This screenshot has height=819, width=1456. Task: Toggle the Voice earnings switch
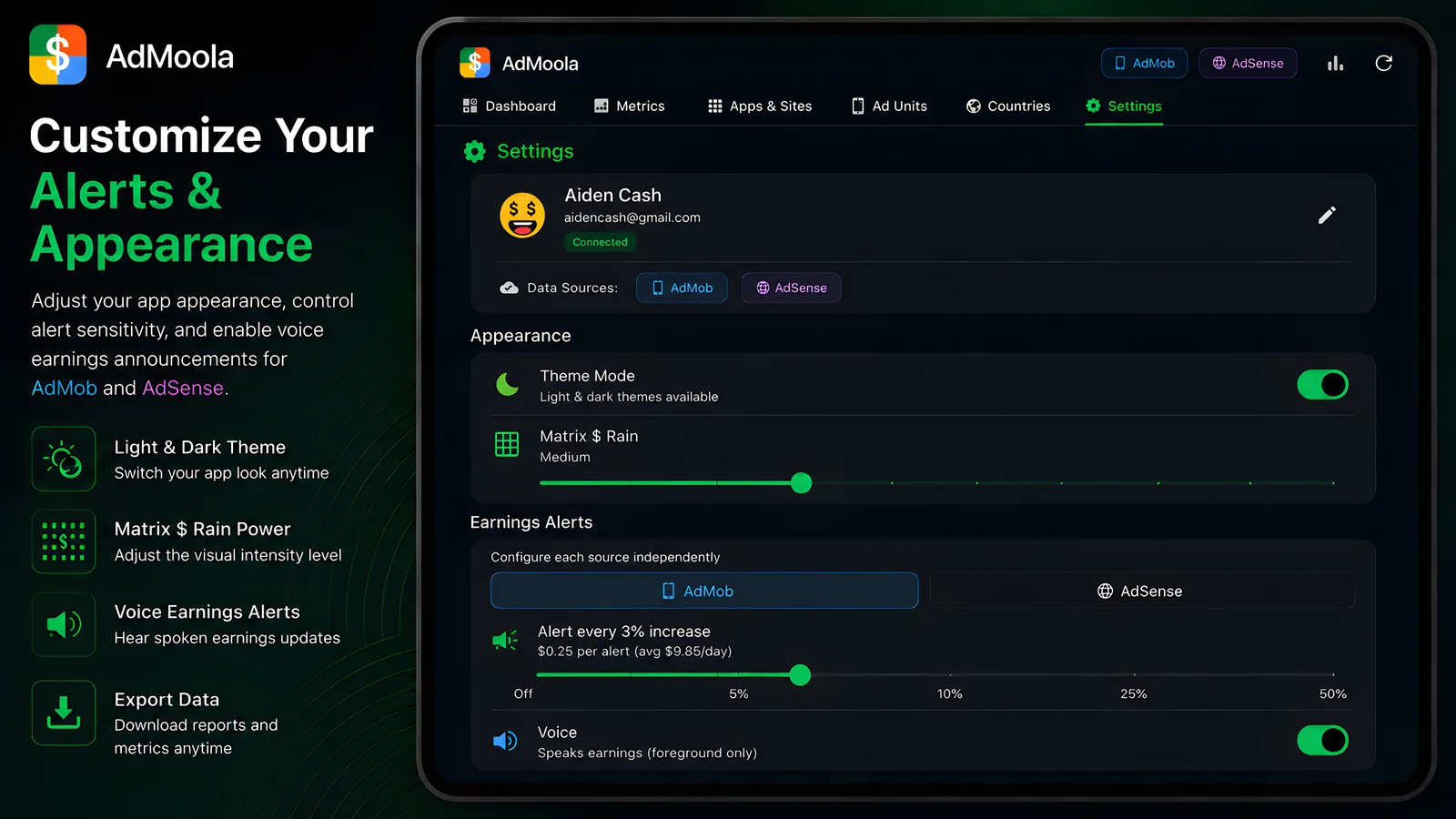click(x=1322, y=740)
